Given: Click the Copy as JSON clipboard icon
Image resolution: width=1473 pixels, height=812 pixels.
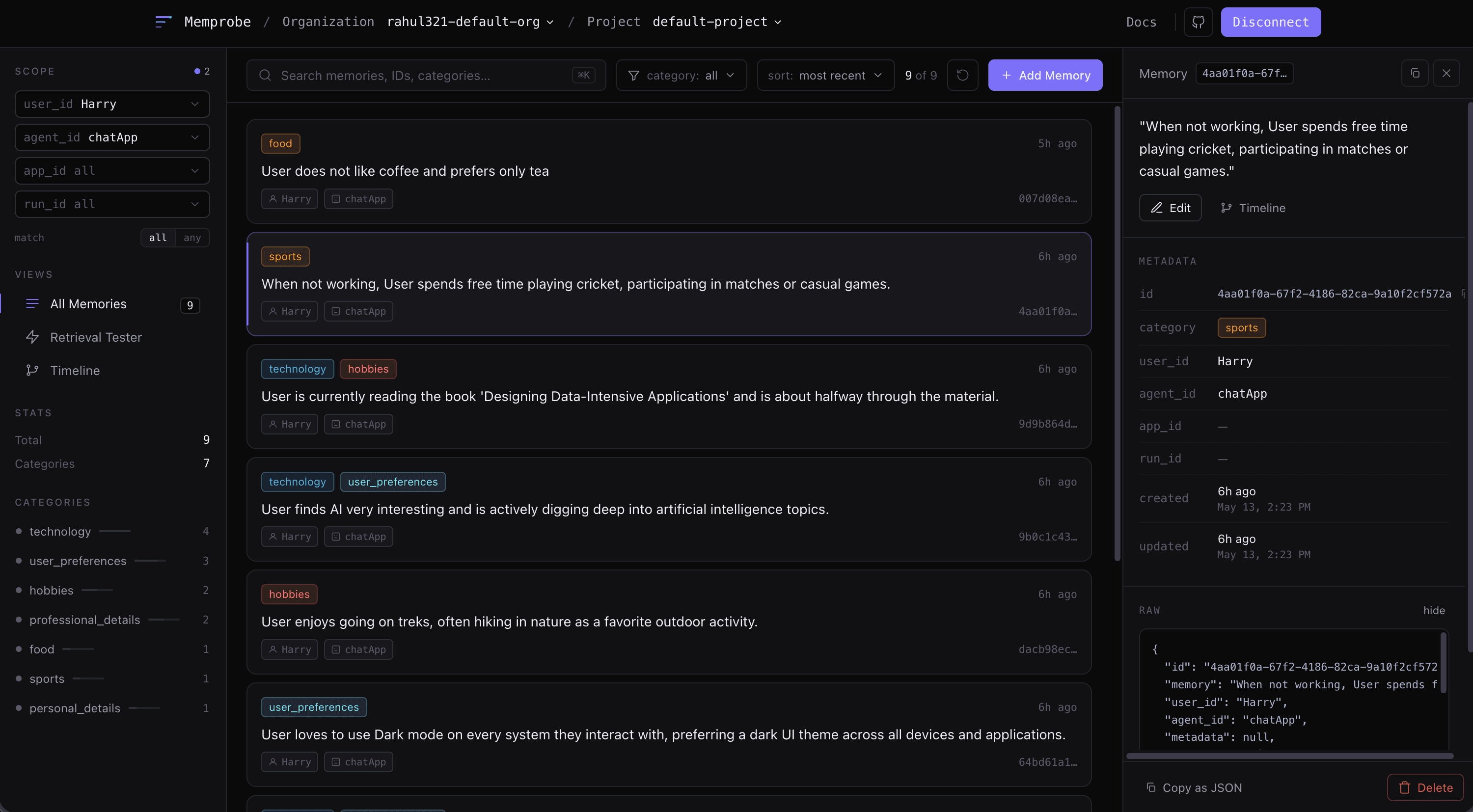Looking at the screenshot, I should click(x=1150, y=787).
